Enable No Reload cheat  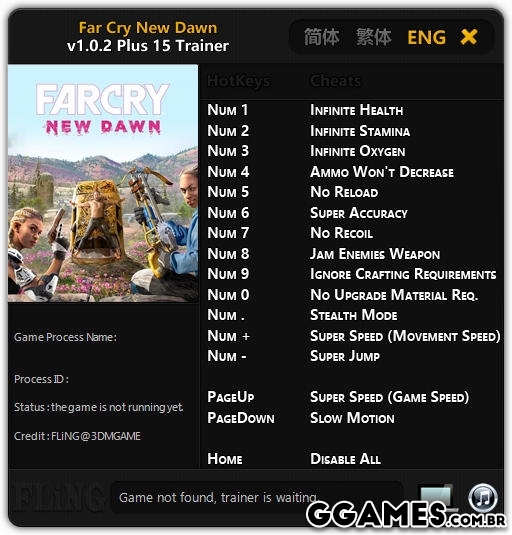[344, 192]
